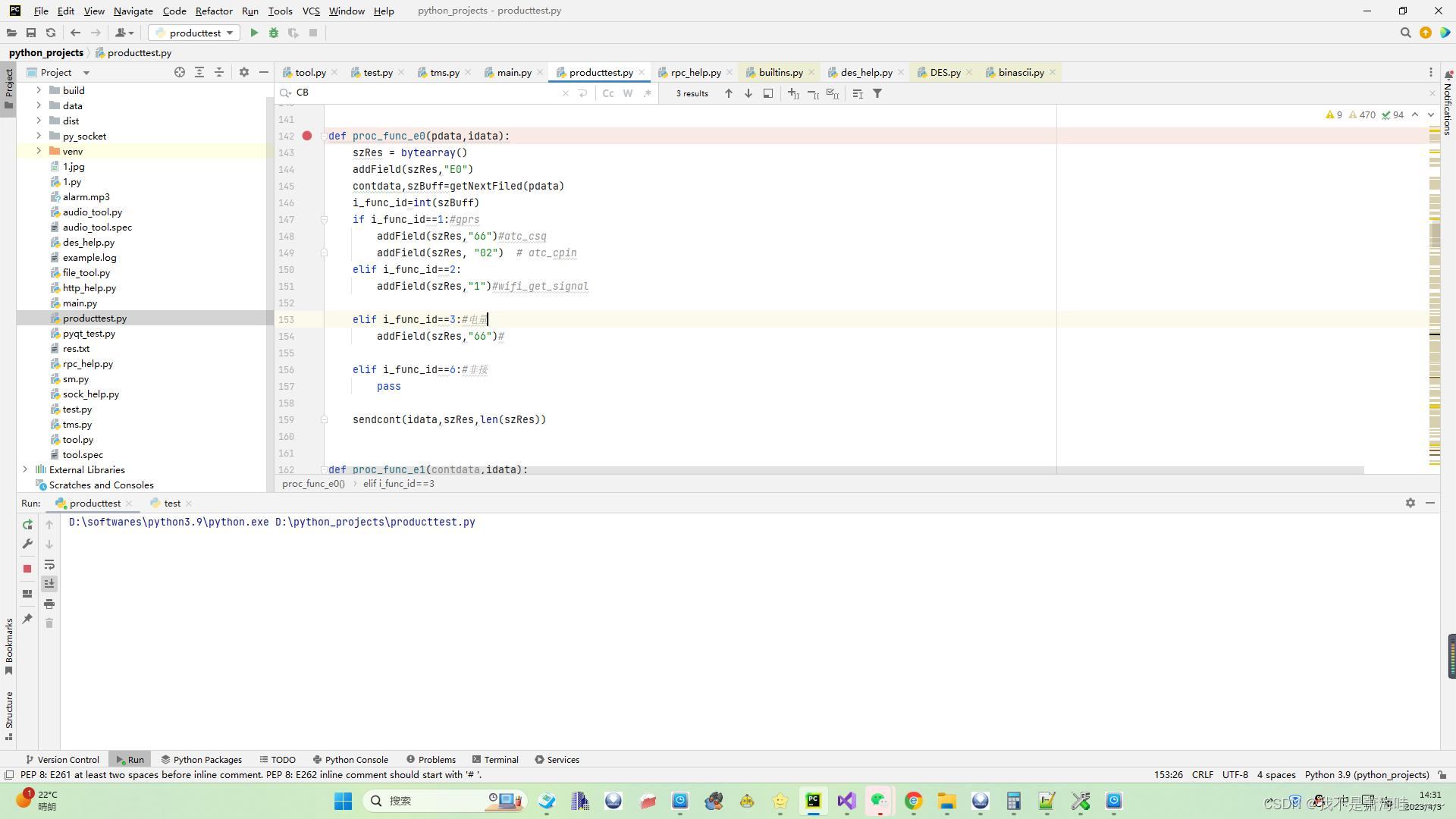Click the editor horizontal scrollbar
The height and width of the screenshot is (819, 1456).
[846, 470]
